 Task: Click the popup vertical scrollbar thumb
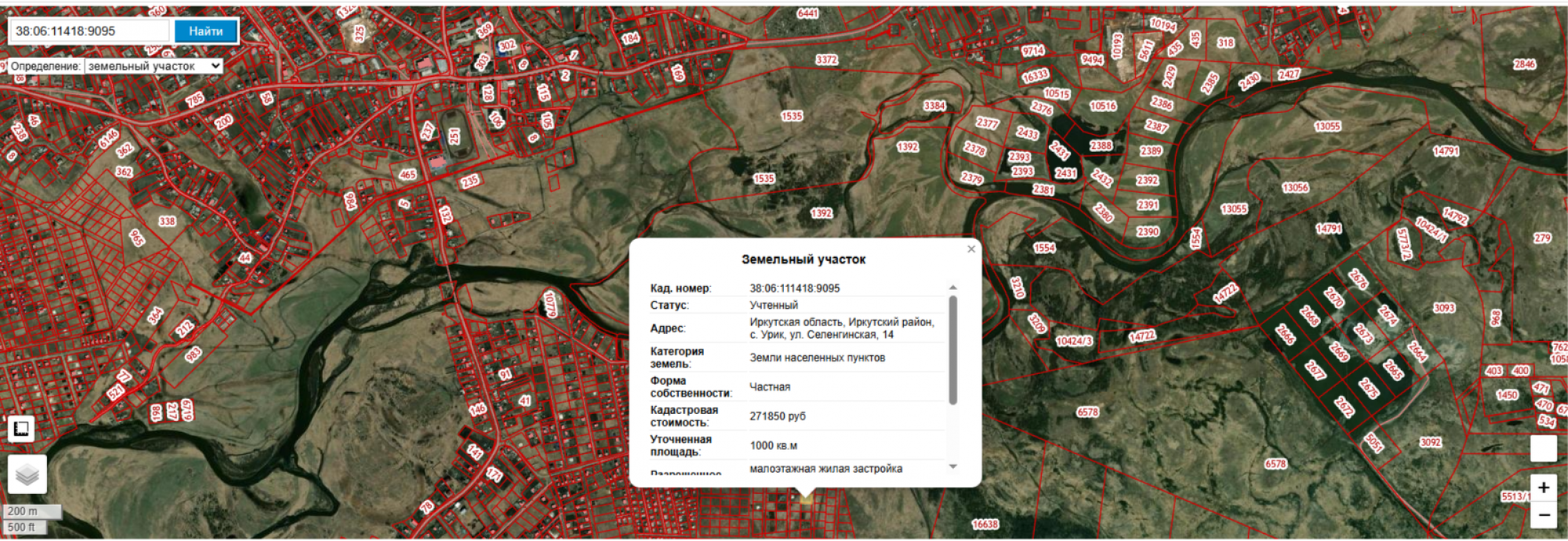[x=953, y=350]
